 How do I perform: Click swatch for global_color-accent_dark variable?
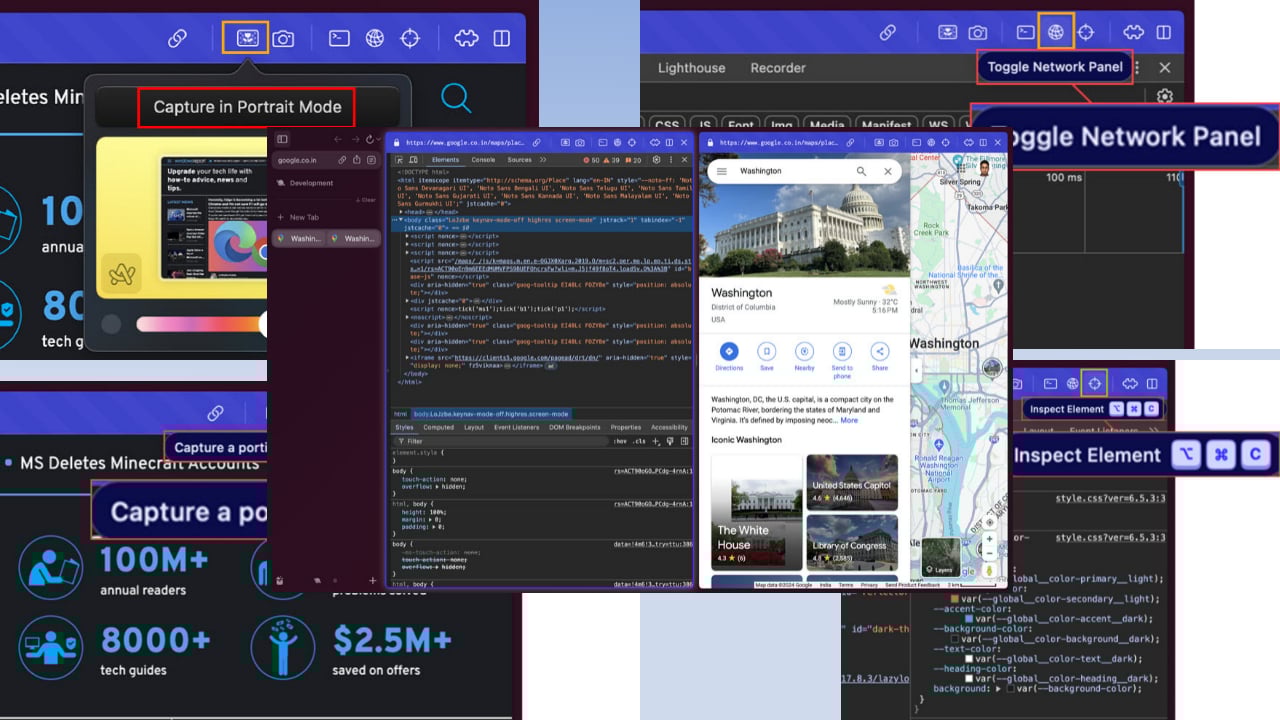click(969, 619)
